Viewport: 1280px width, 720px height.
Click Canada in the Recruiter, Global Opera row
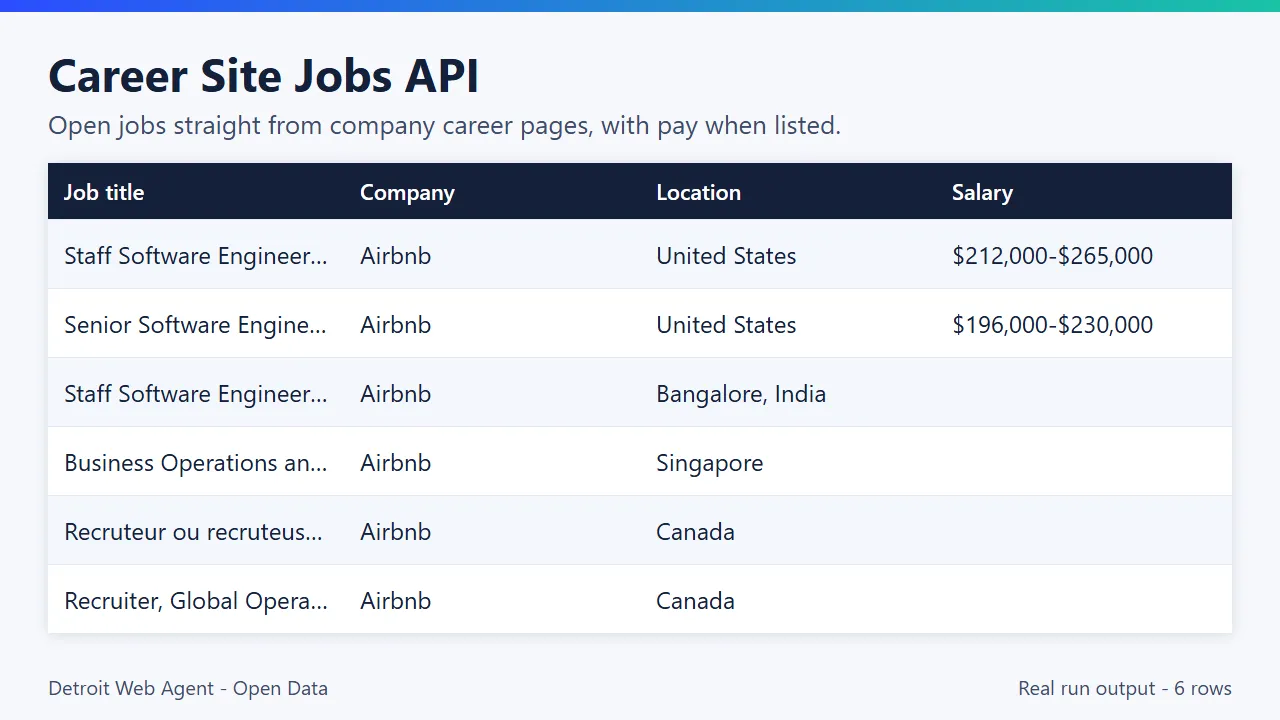tap(695, 601)
